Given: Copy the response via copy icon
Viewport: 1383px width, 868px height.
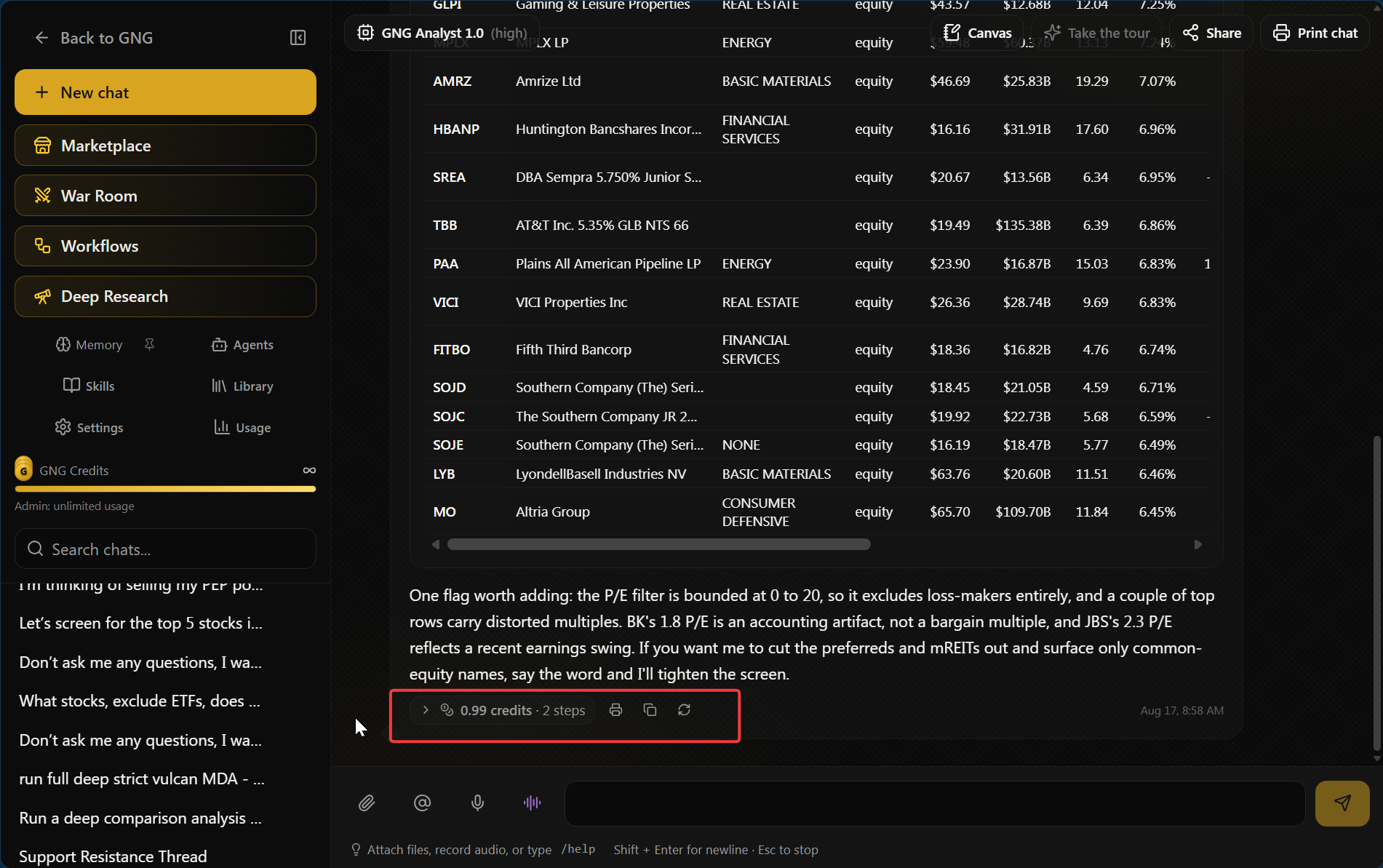Looking at the screenshot, I should point(650,710).
